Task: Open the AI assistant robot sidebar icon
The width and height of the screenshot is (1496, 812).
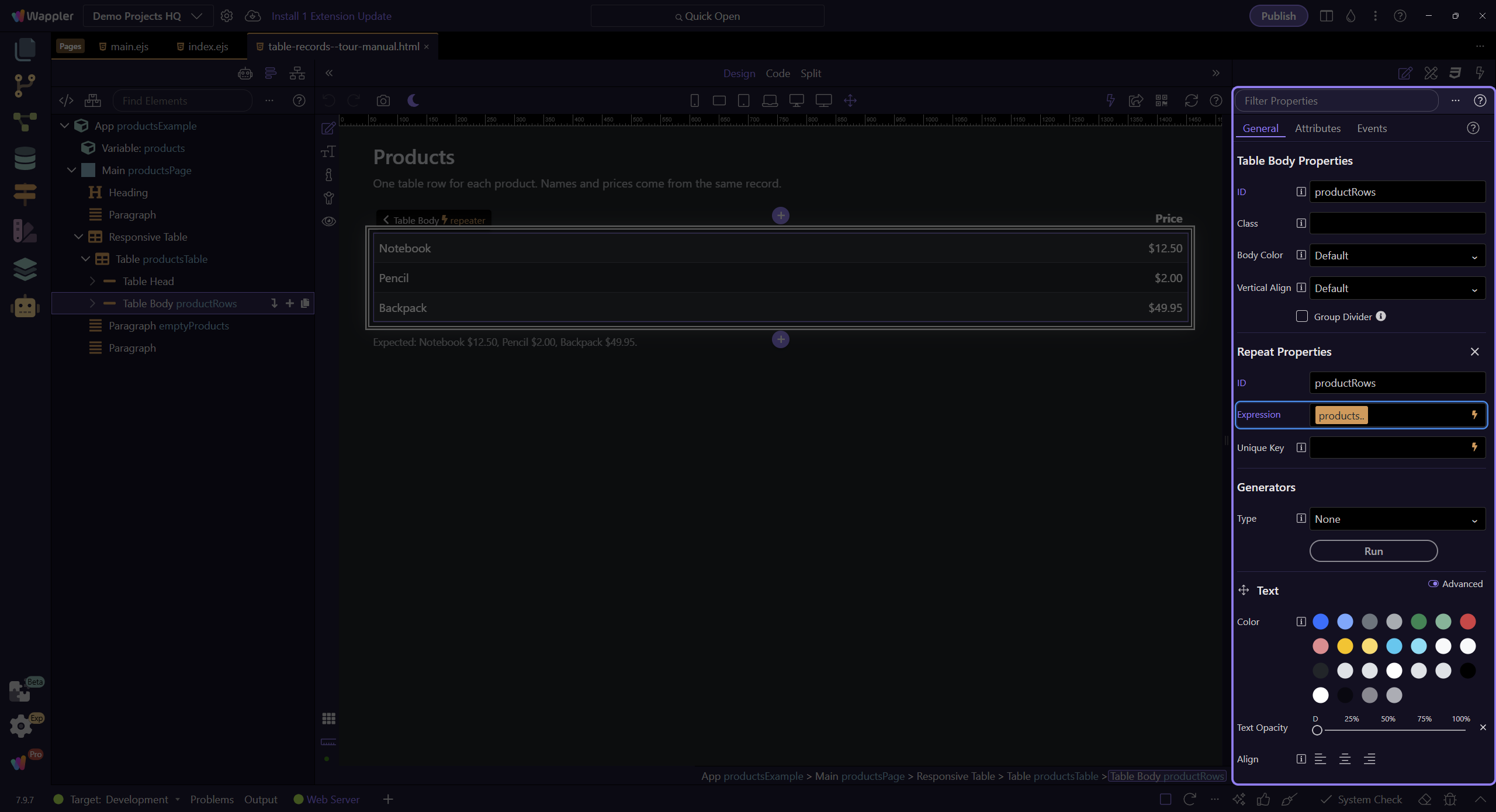Action: (25, 306)
